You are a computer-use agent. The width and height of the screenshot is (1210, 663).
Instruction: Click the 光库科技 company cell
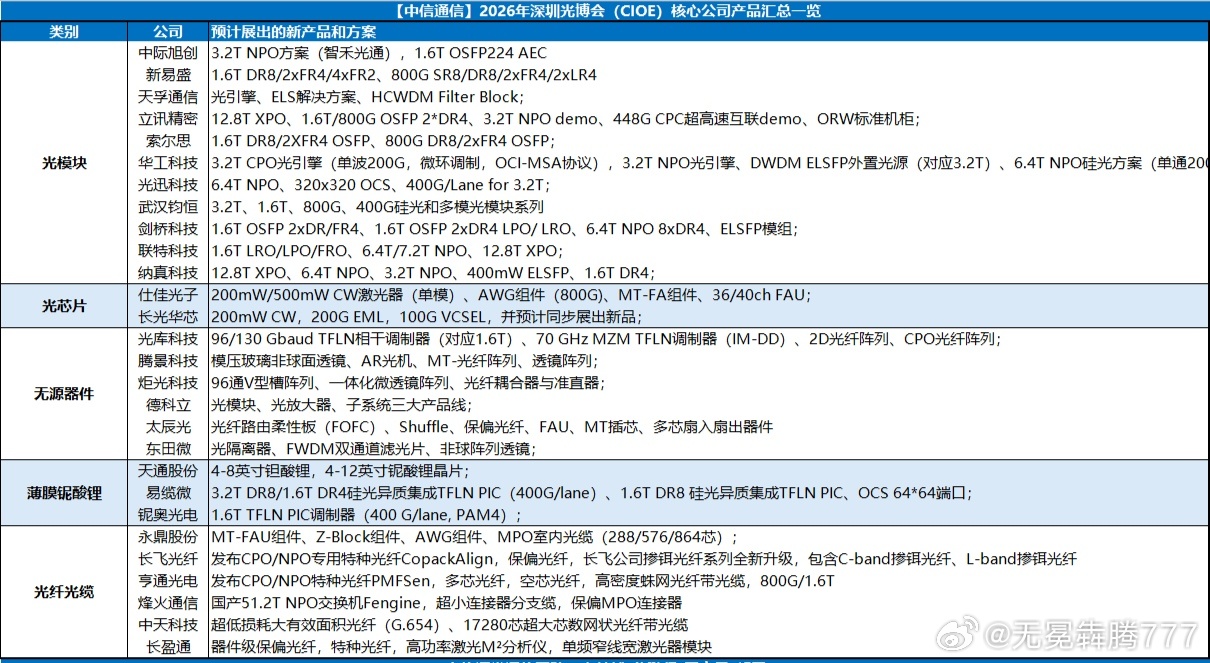tap(169, 339)
